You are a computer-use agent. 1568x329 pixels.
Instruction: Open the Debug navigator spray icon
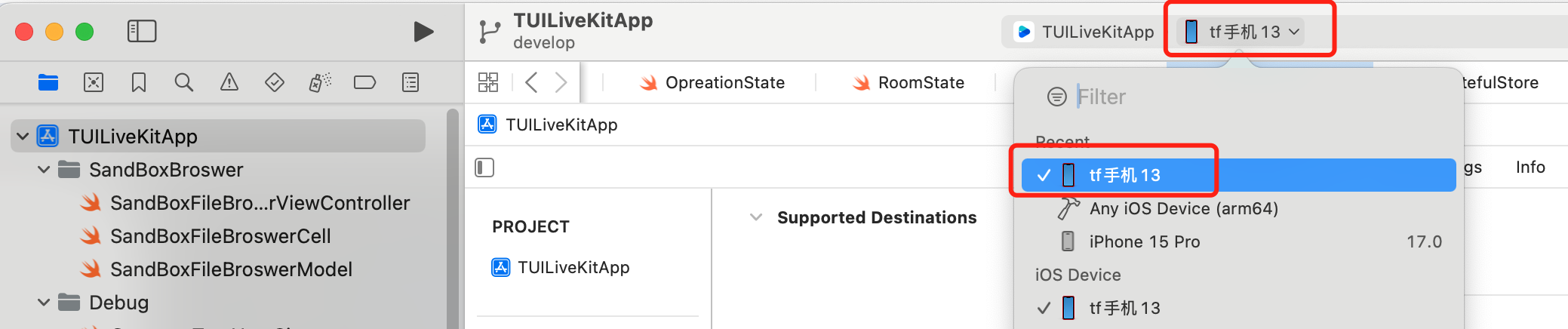(x=320, y=82)
